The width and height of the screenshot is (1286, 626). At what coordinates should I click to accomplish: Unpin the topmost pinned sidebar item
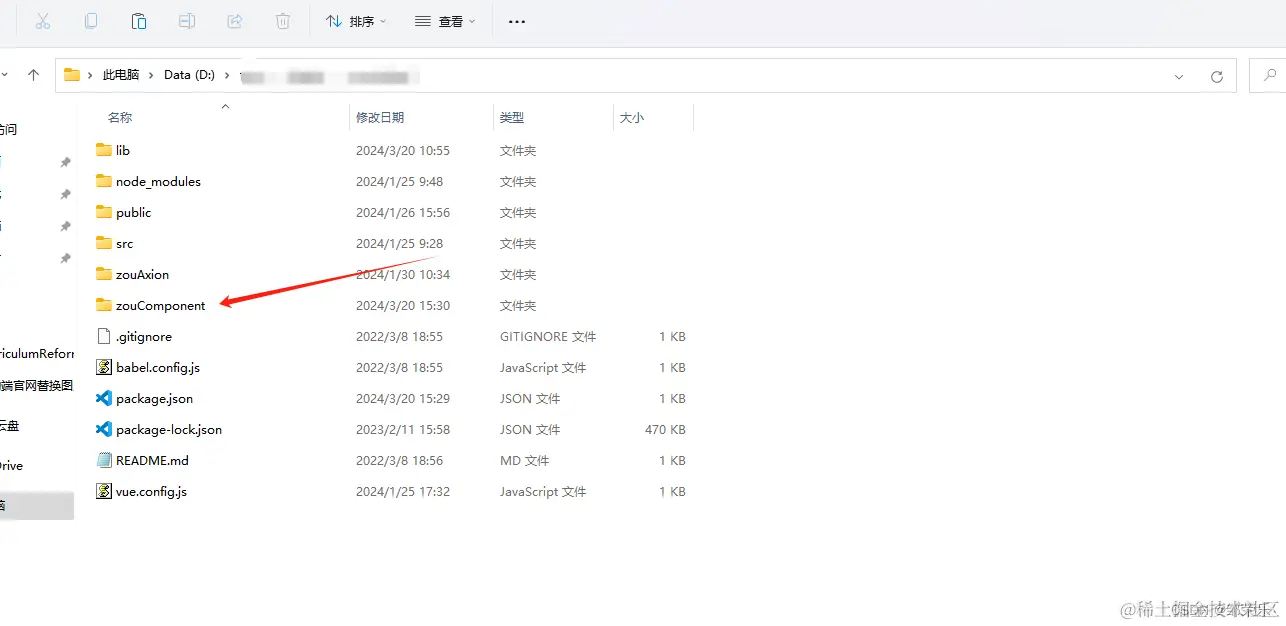click(65, 162)
